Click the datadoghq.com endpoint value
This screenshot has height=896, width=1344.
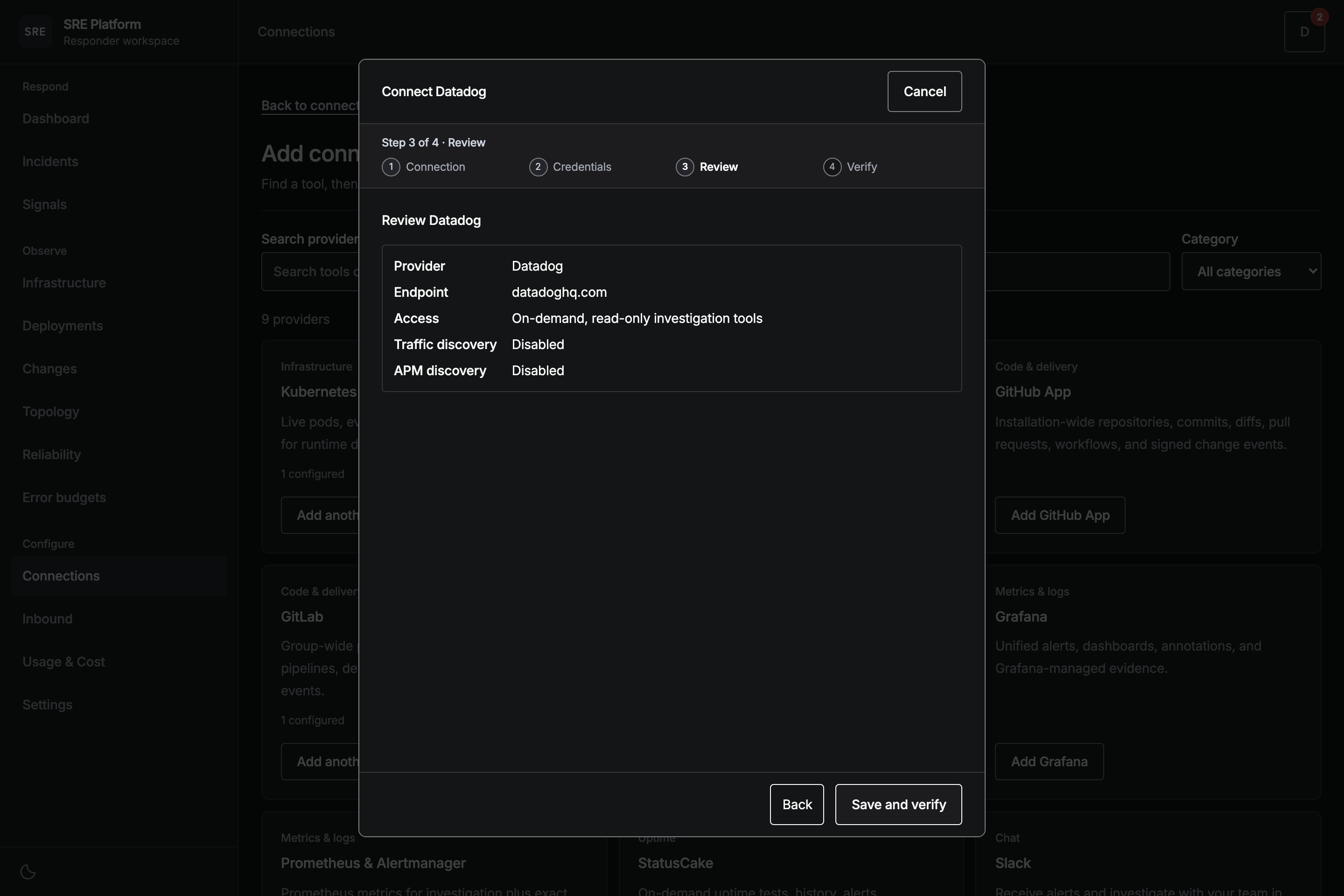[559, 292]
